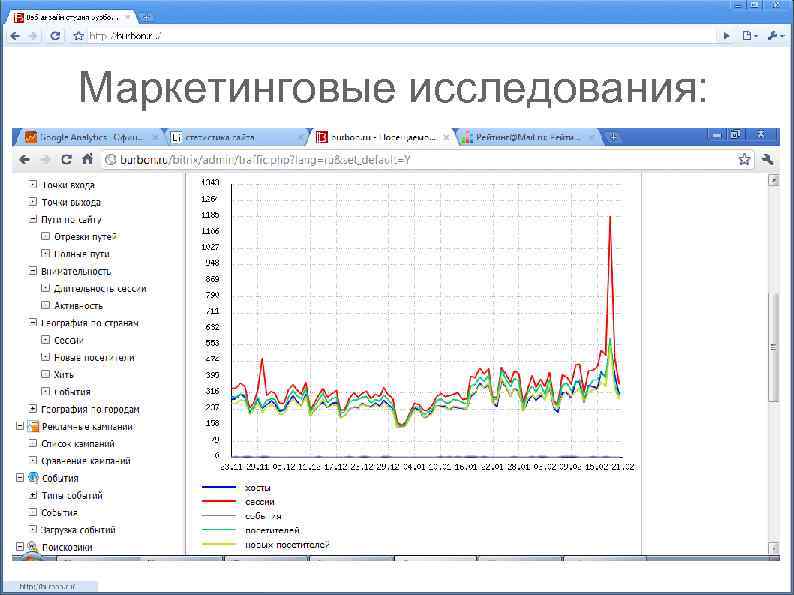
Task: Collapse the Поисковики section
Action: (20, 547)
